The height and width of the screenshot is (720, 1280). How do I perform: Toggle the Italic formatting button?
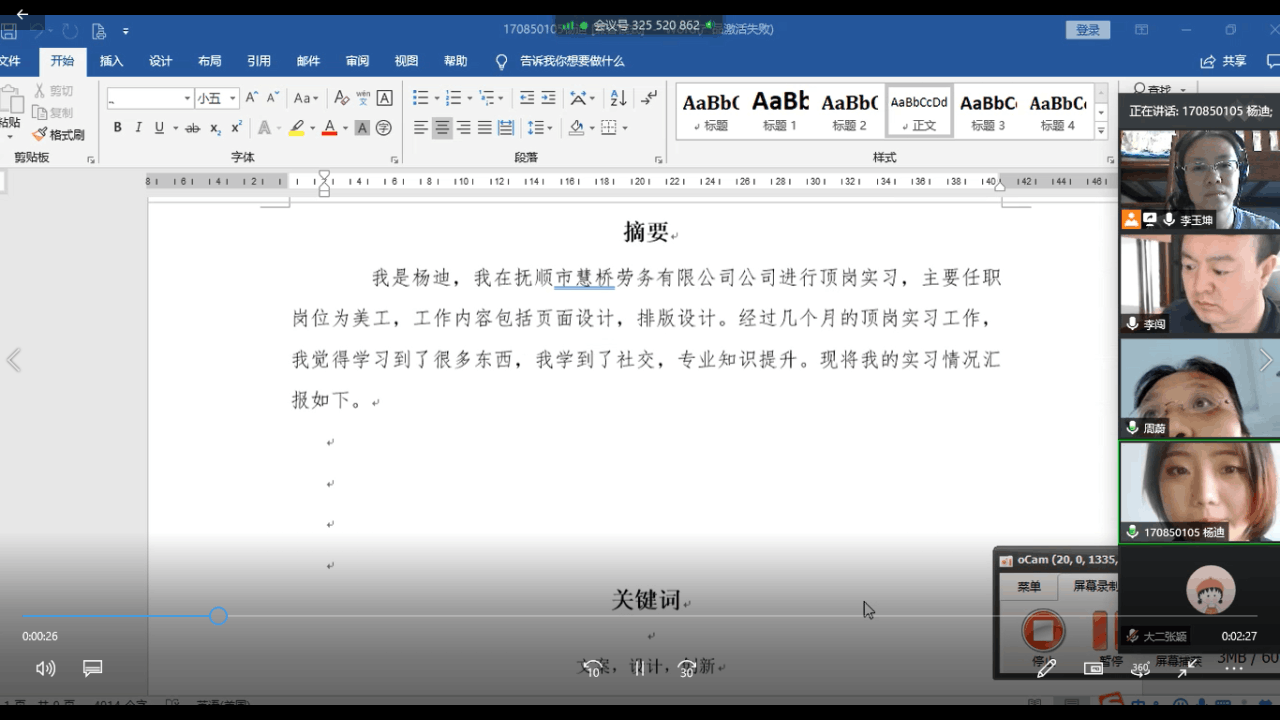pyautogui.click(x=138, y=128)
